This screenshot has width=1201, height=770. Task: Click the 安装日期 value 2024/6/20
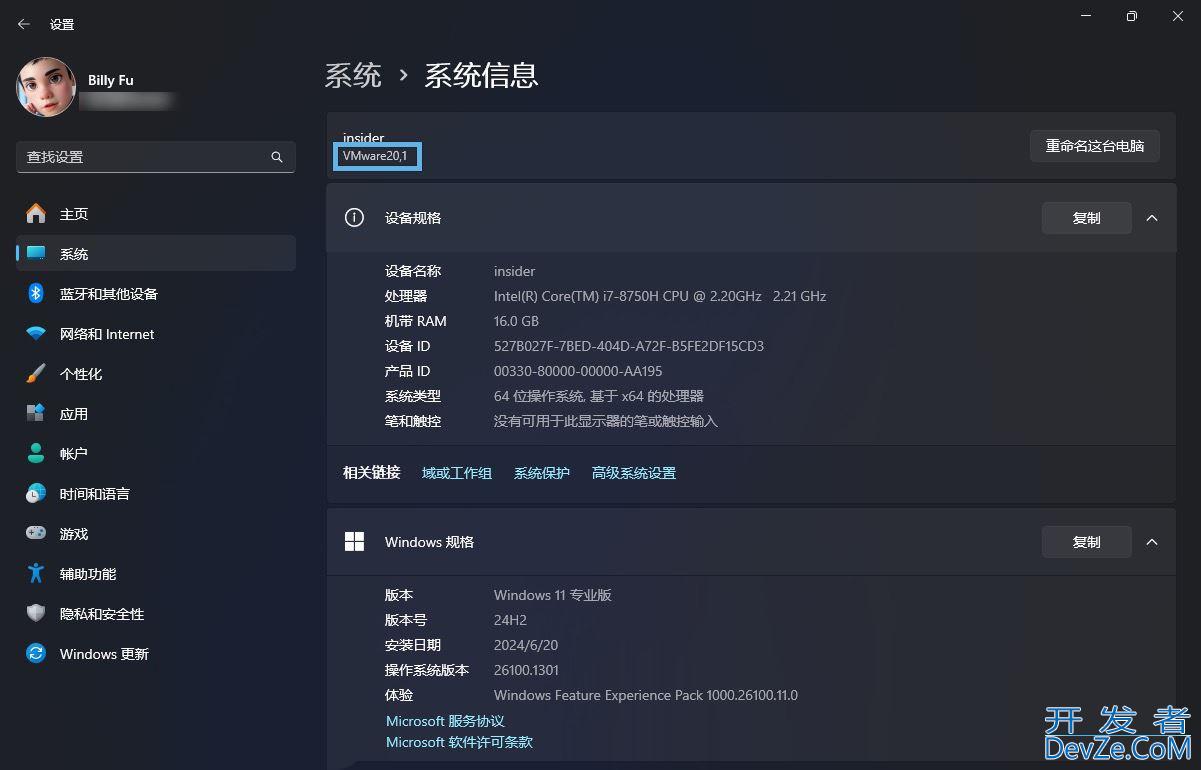click(526, 645)
